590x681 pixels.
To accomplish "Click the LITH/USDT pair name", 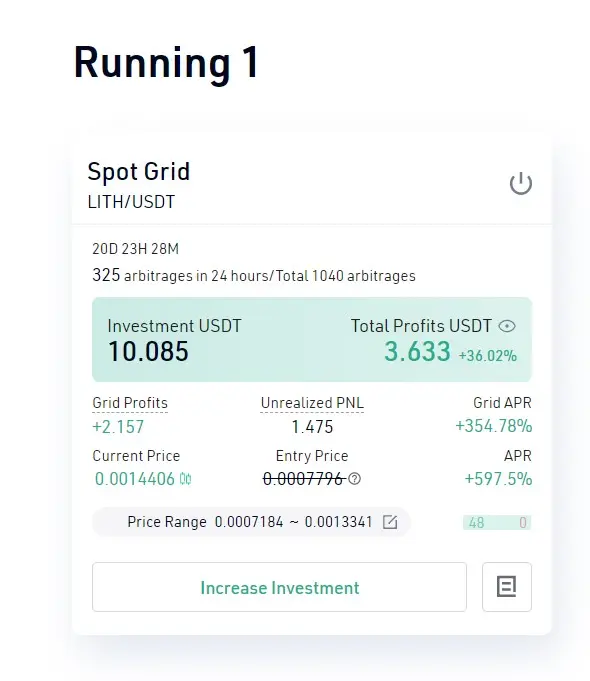I will click(131, 202).
